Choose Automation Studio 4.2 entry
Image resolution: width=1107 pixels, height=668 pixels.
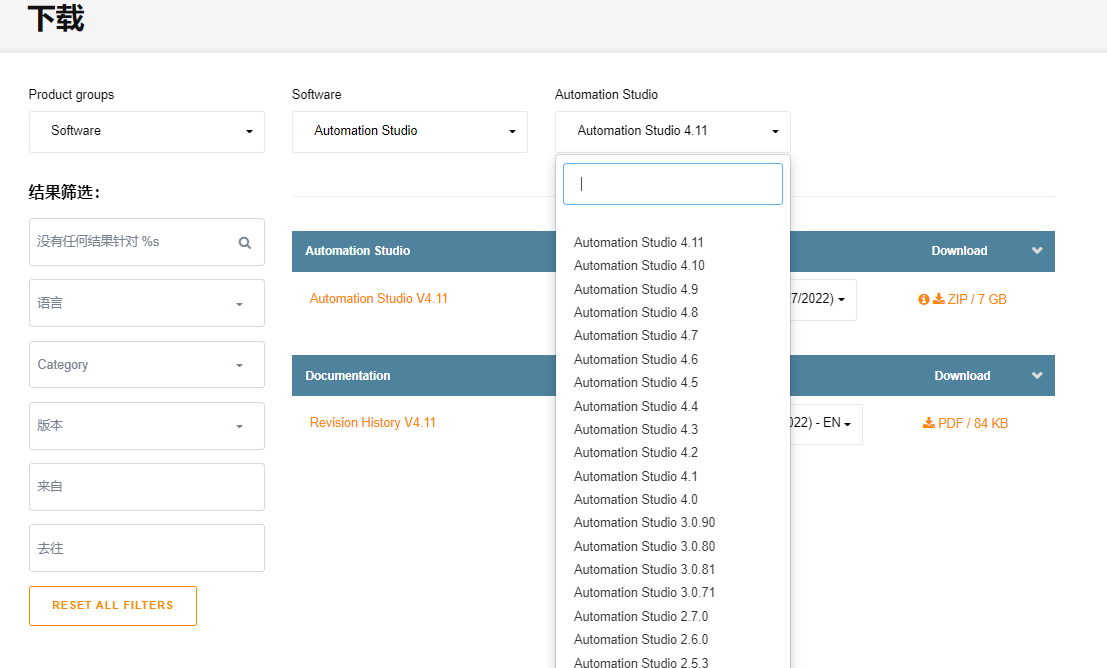pos(635,452)
